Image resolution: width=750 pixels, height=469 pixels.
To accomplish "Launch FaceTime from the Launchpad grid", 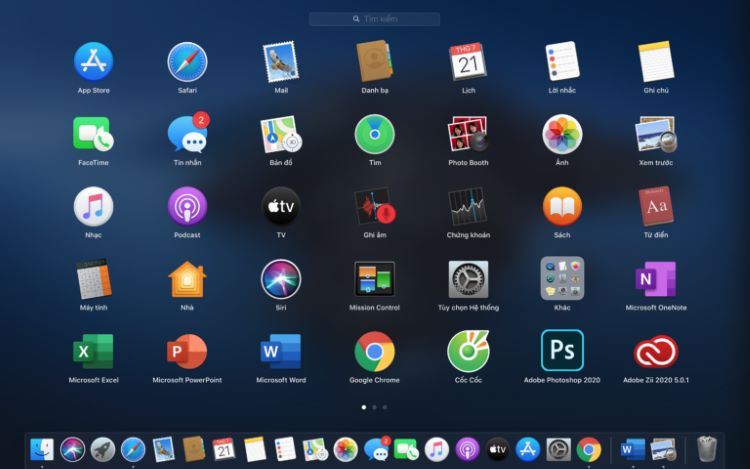I will (93, 134).
